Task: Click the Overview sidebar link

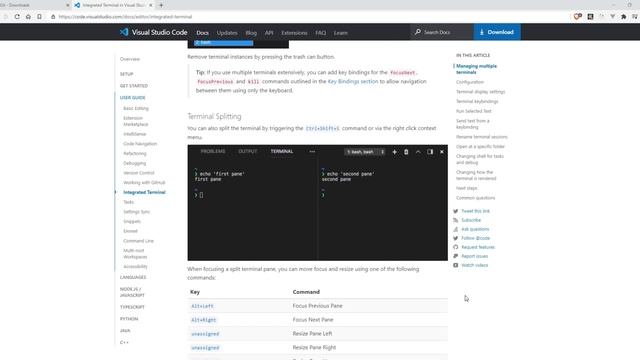Action: click(130, 59)
